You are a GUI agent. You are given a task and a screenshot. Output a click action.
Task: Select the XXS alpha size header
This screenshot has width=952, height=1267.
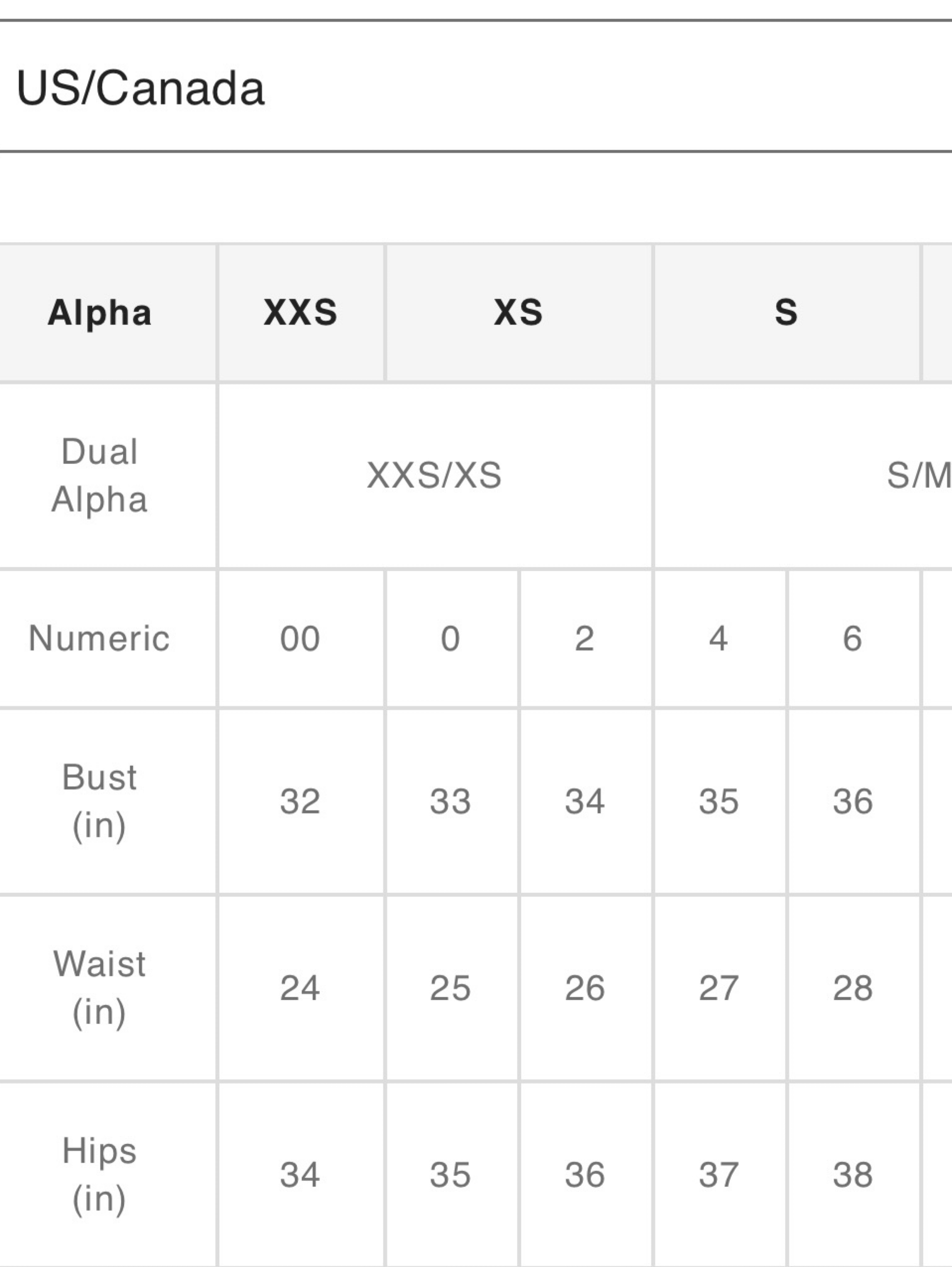pos(301,313)
